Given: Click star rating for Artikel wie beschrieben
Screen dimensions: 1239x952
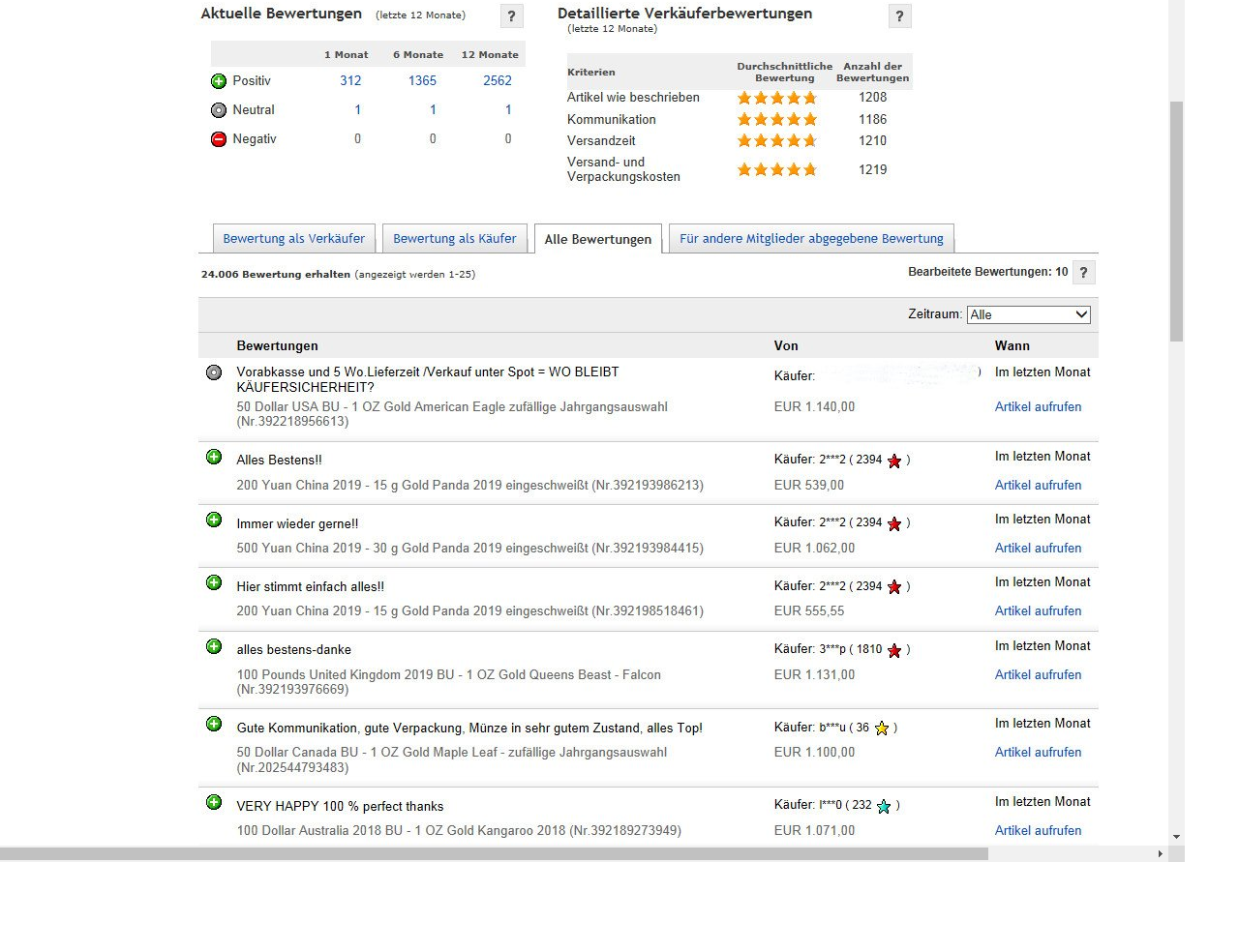Looking at the screenshot, I should pos(777,98).
